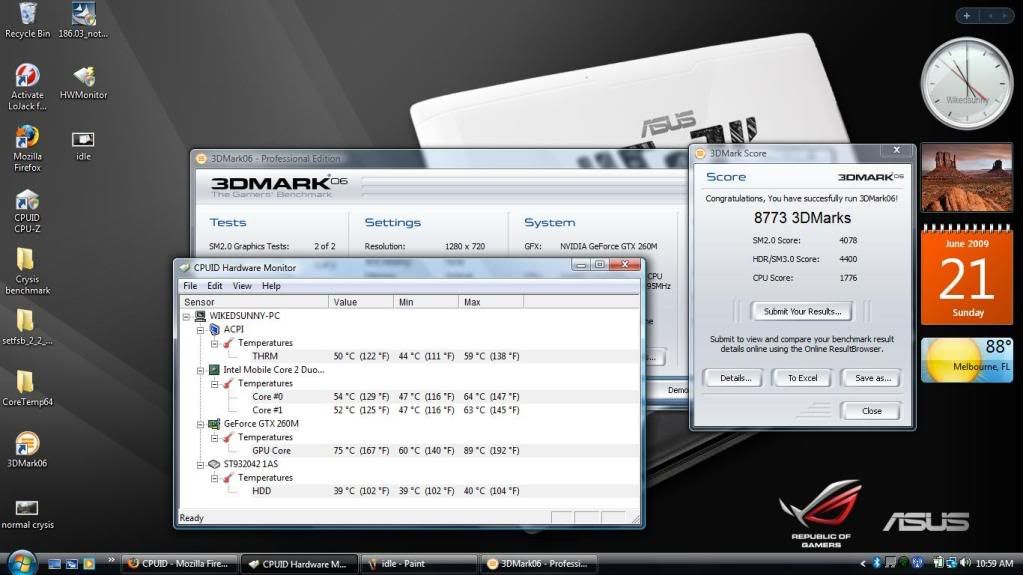Show hidden tray icons arrow
This screenshot has width=1023, height=575.
(863, 563)
